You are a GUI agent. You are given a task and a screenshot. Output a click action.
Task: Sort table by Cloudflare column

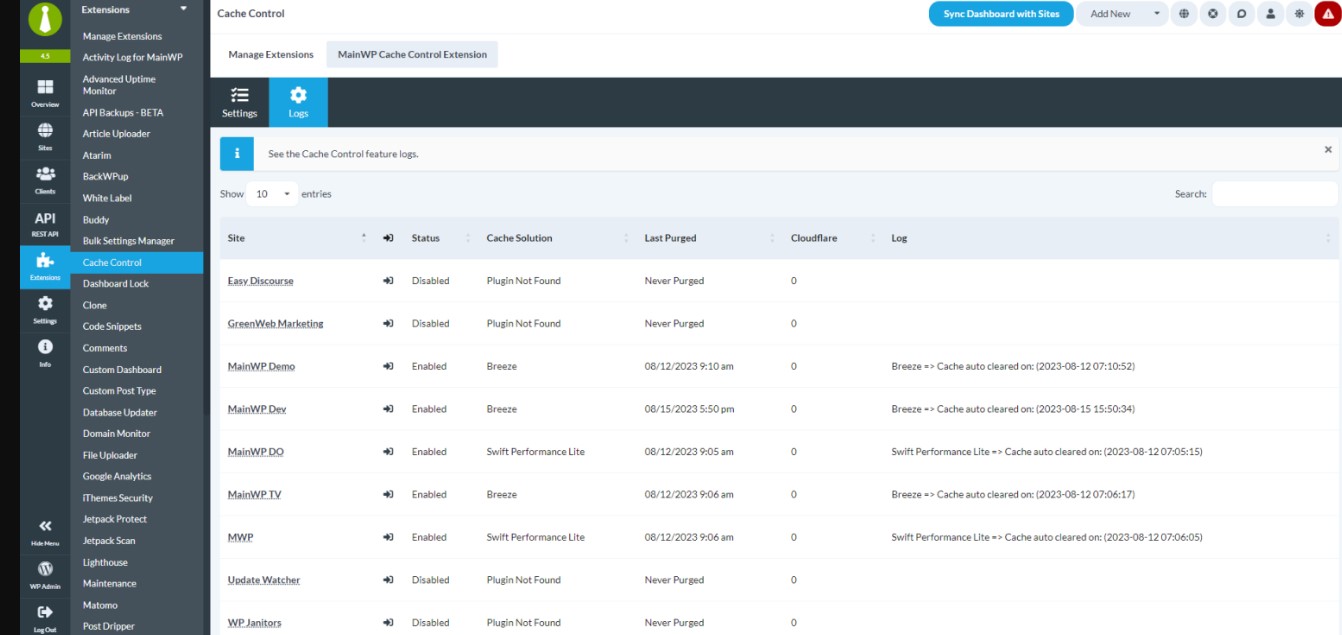point(832,238)
